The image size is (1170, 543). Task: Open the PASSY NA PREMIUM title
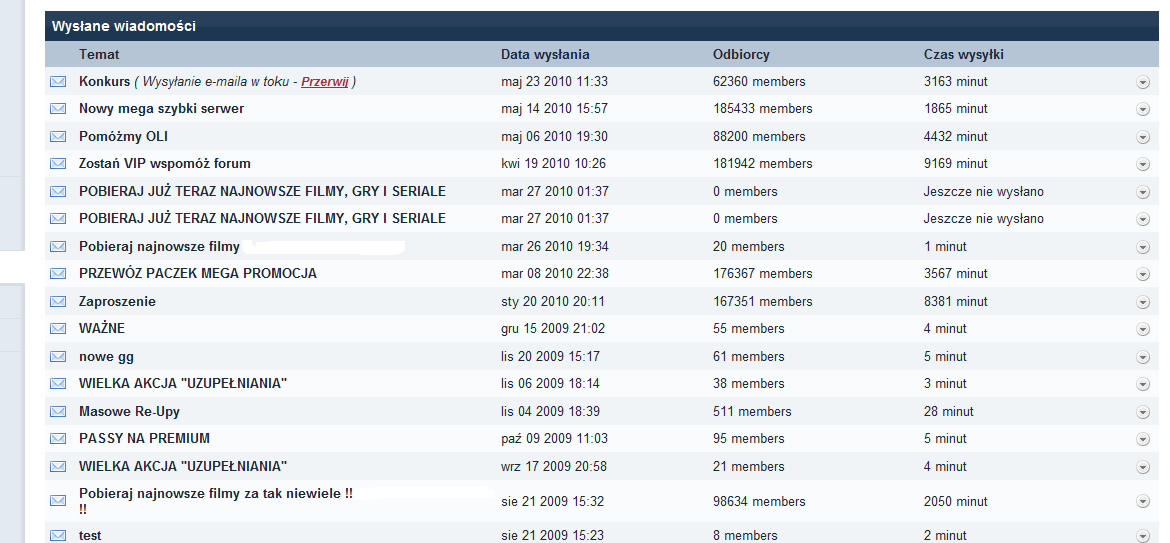tap(144, 439)
